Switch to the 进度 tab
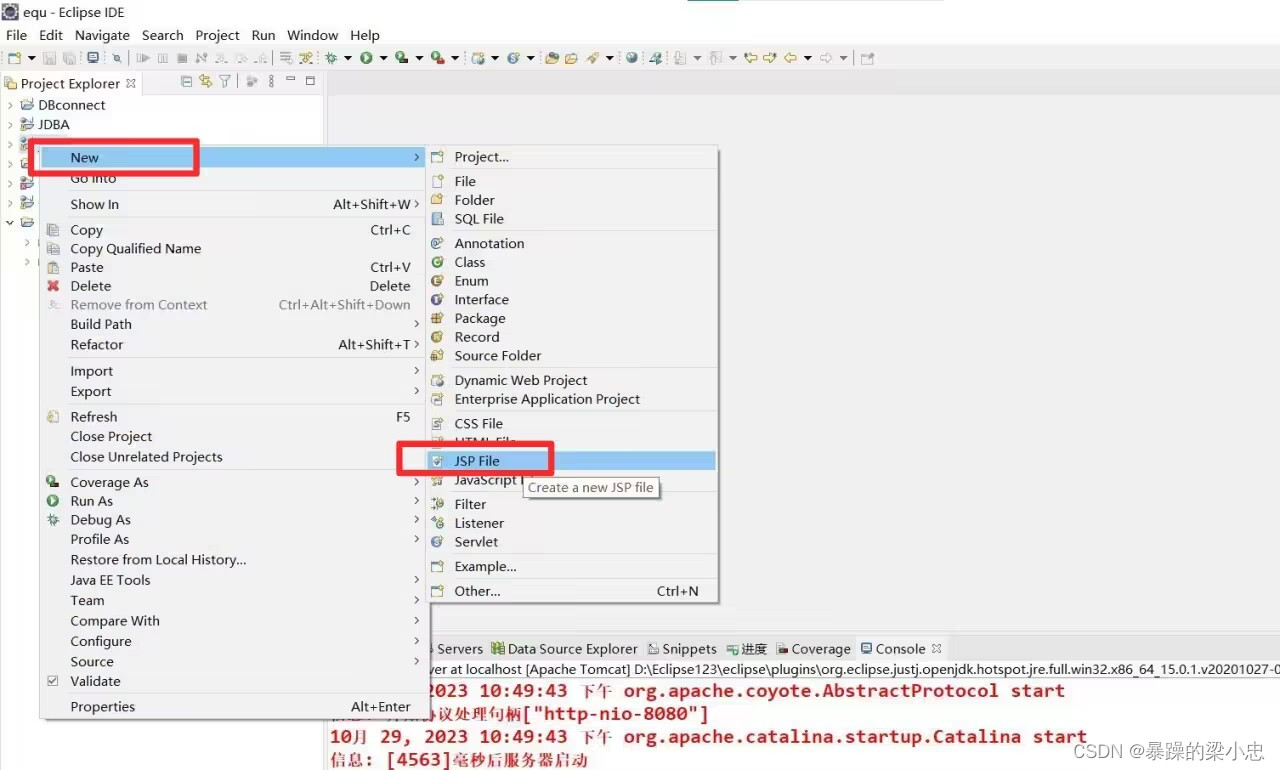 747,649
